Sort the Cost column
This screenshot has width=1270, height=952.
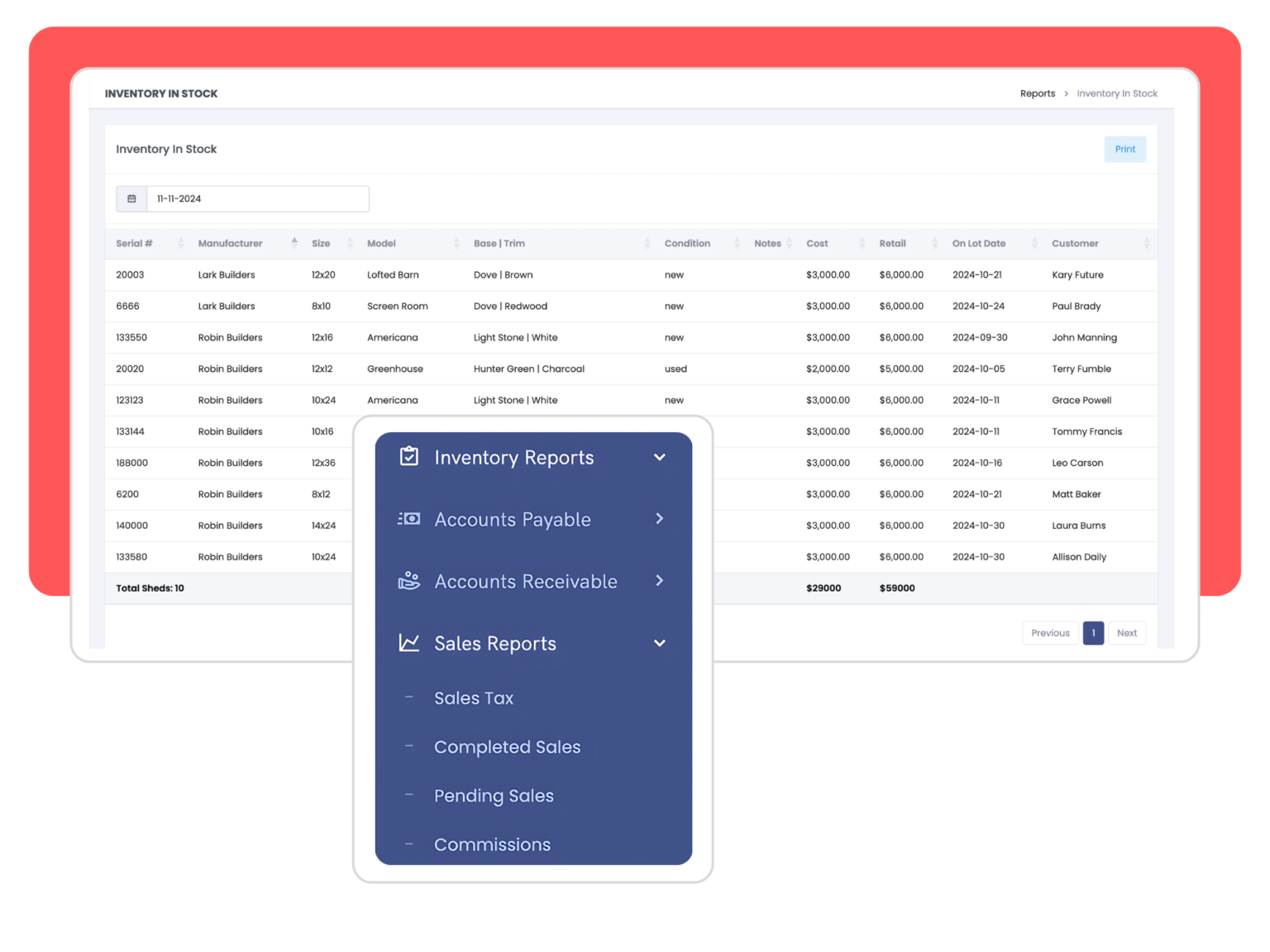pyautogui.click(x=862, y=244)
